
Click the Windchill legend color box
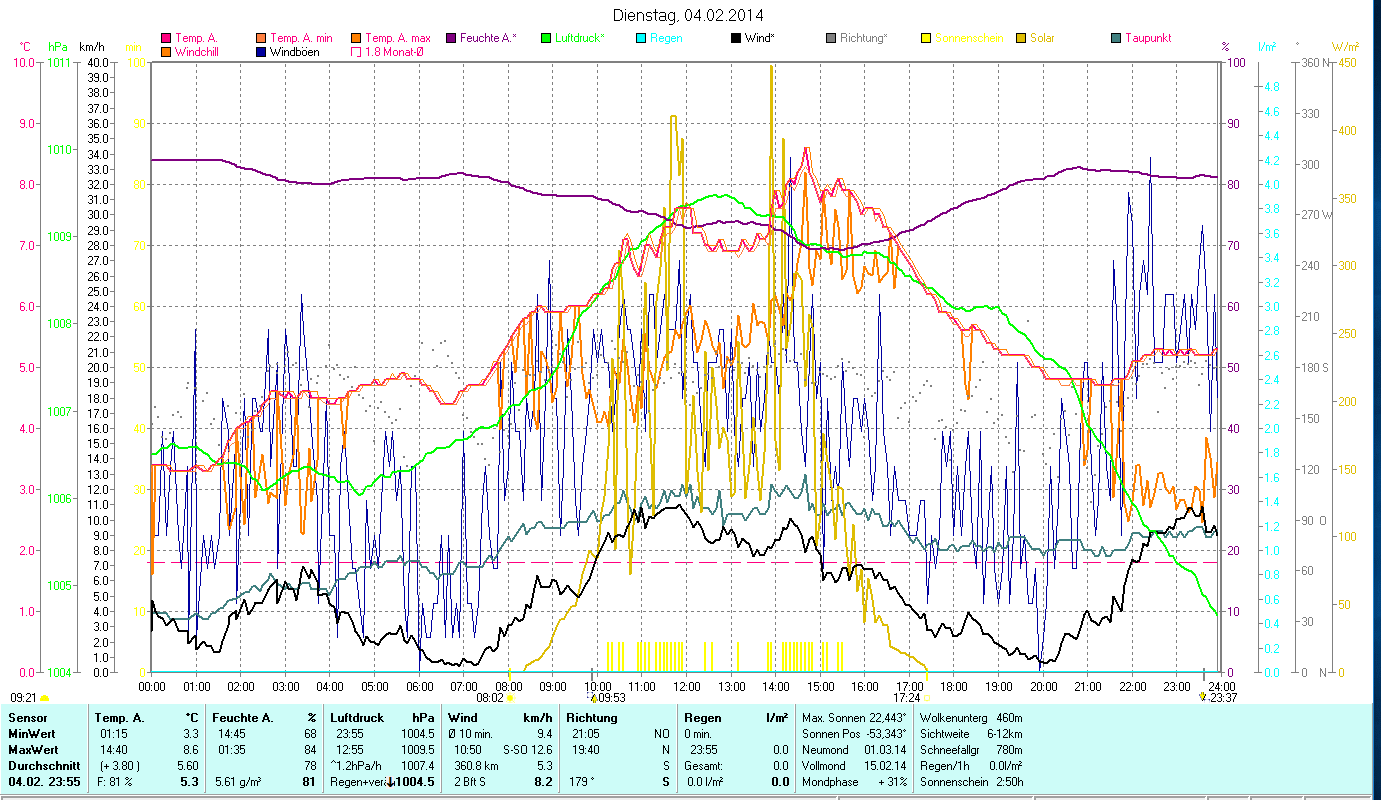164,51
